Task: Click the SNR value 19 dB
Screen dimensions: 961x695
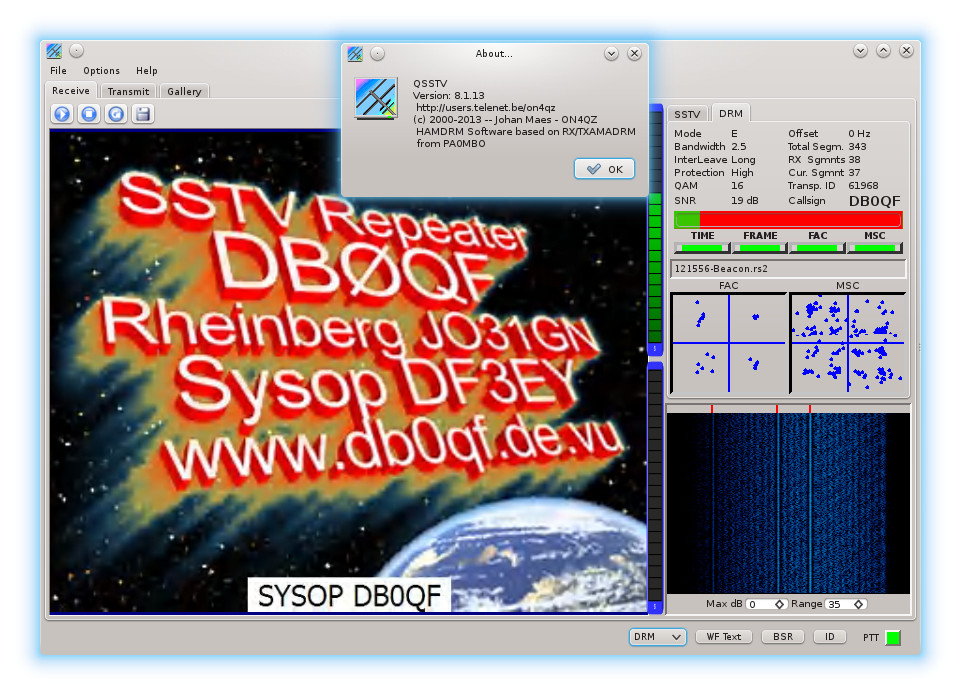Action: [x=745, y=200]
